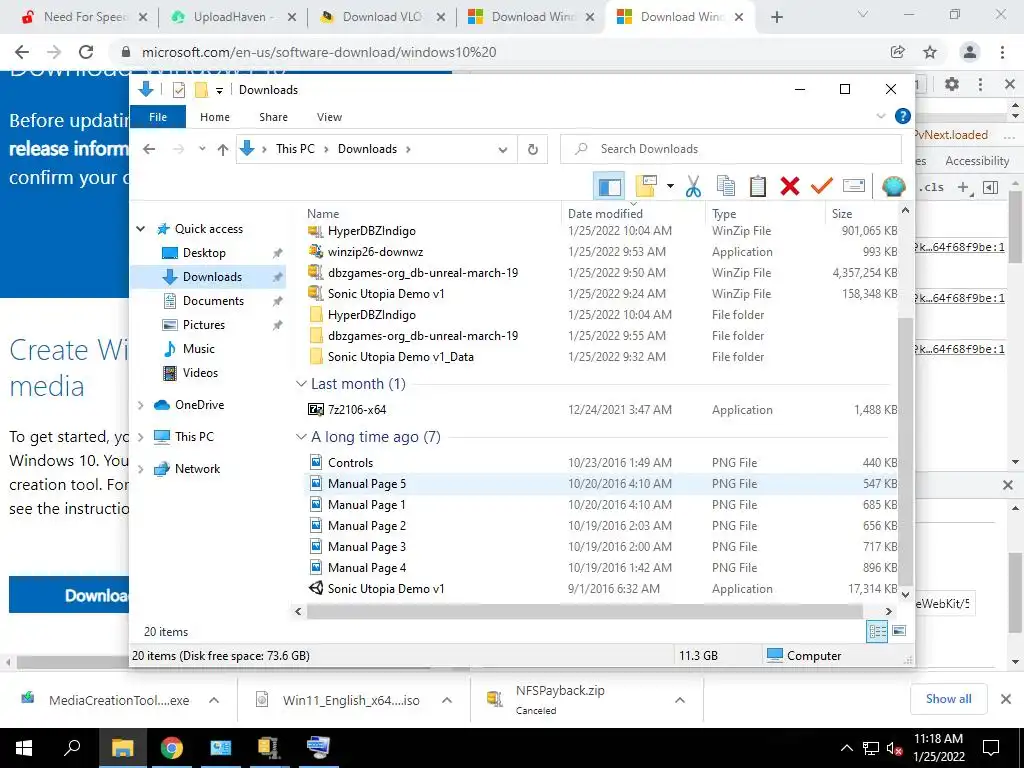
Task: Go up one level with the Up arrow
Action: (x=223, y=150)
